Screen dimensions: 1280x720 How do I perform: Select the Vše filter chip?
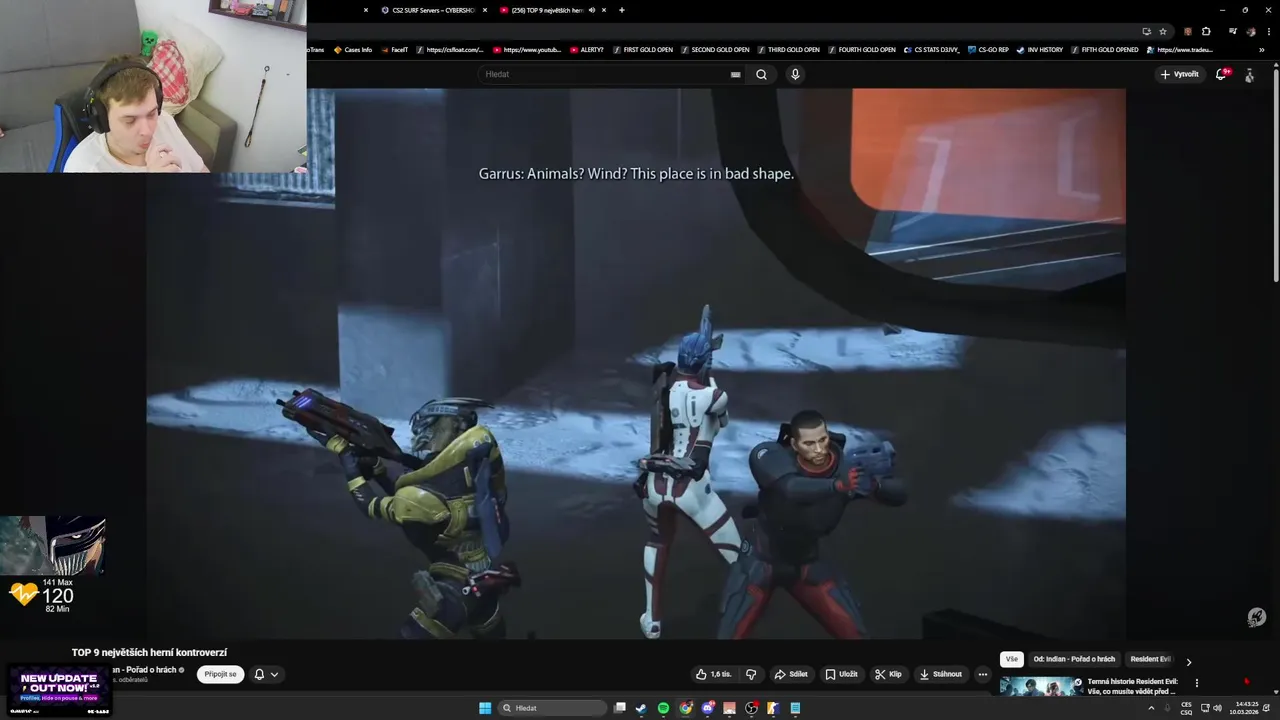(1012, 659)
